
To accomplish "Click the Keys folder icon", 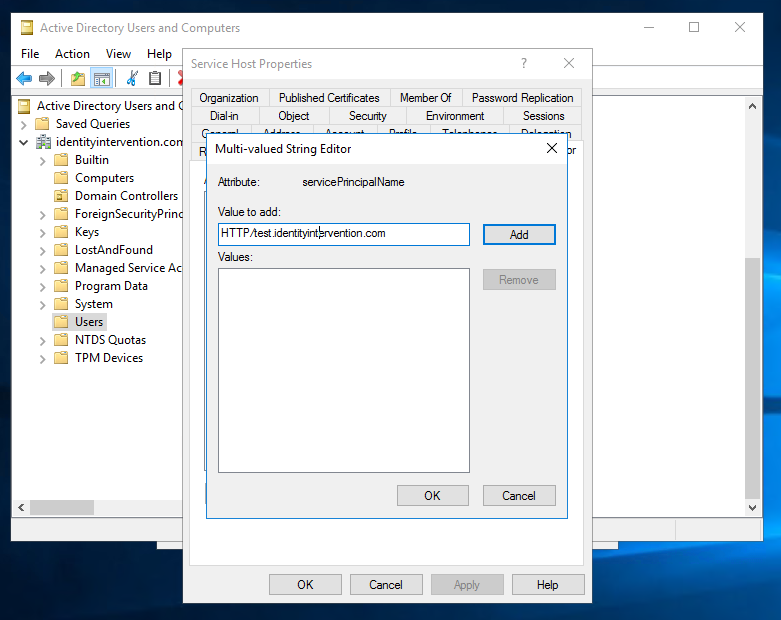I will (61, 232).
